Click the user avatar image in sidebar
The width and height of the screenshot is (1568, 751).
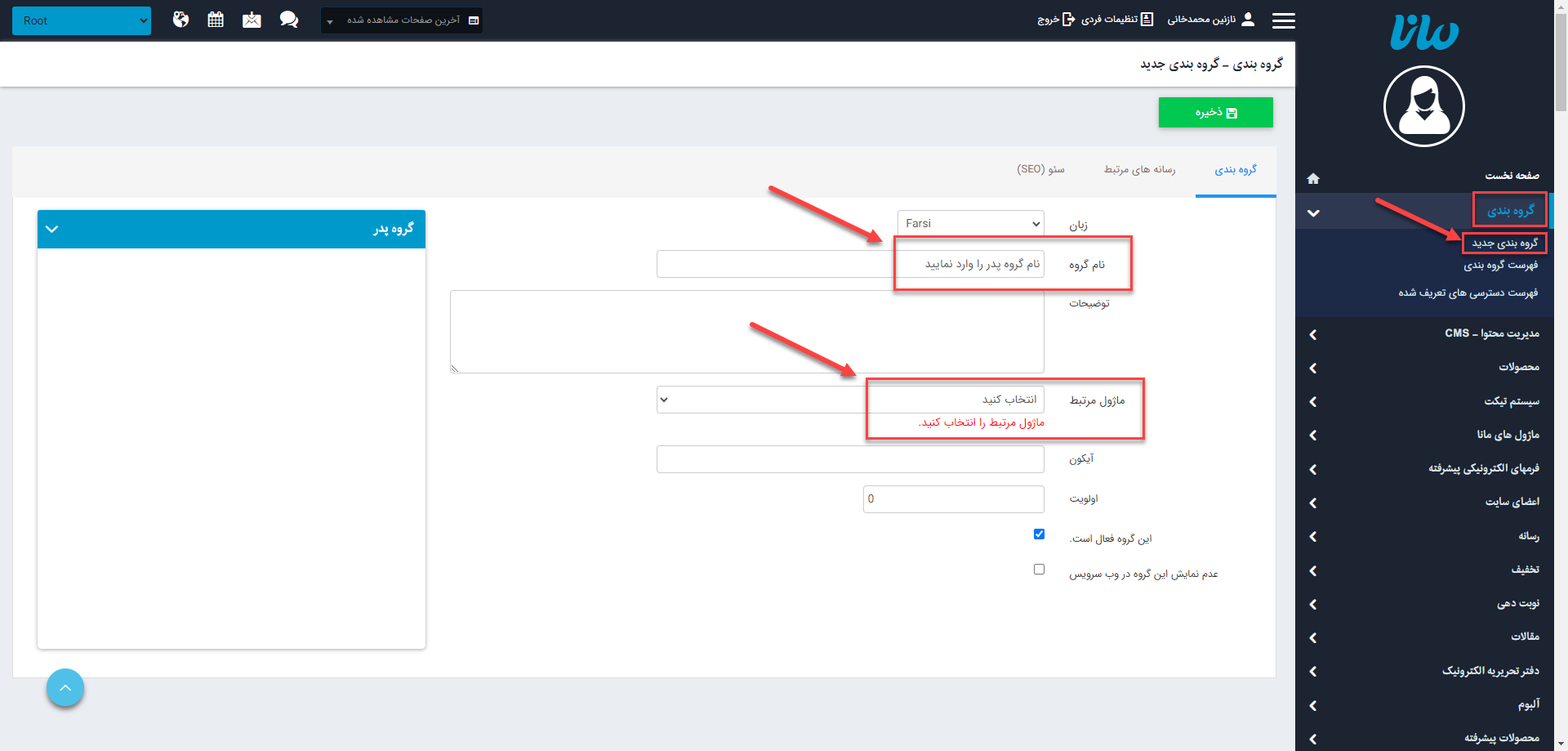pyautogui.click(x=1423, y=106)
